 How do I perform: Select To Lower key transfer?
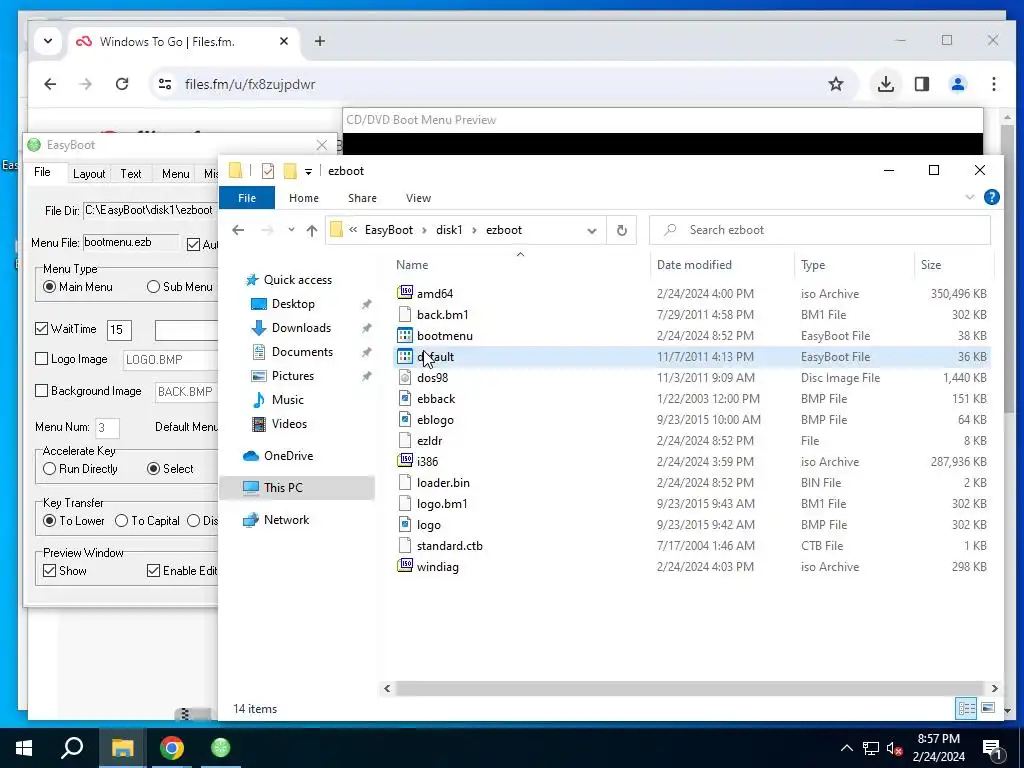49,520
